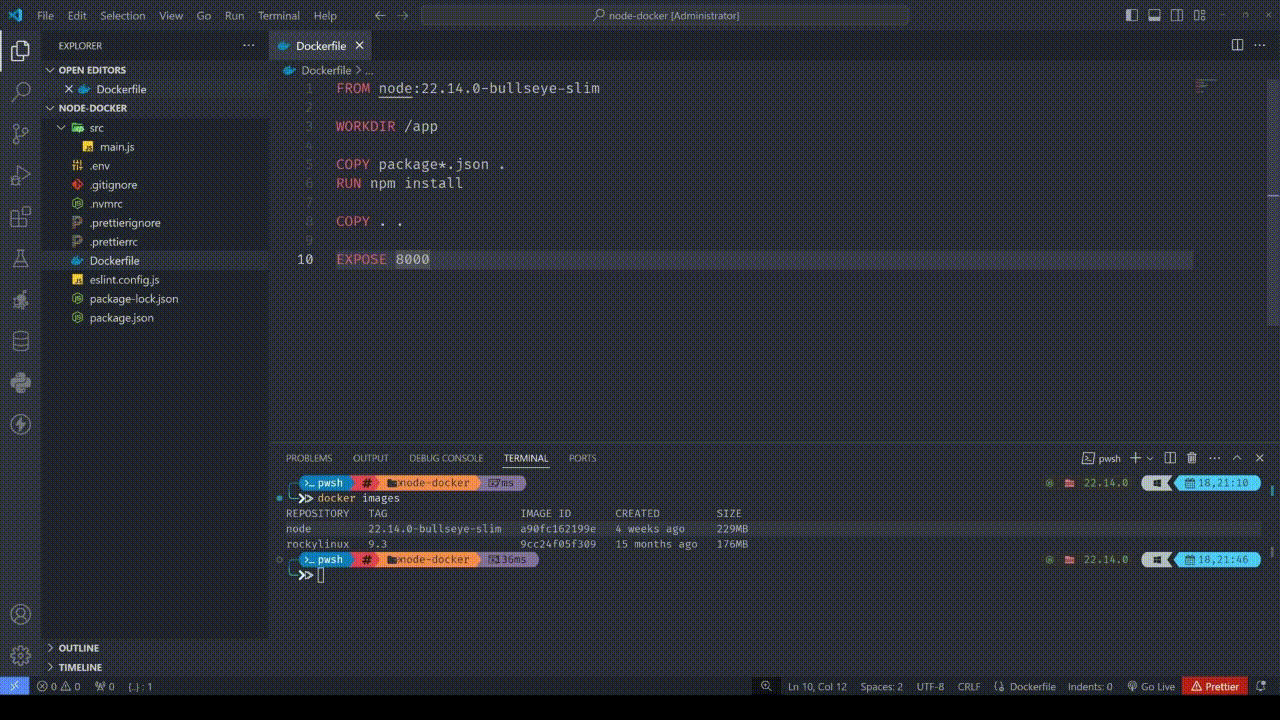Toggle the Primary Side Bar visibility
The width and height of the screenshot is (1280, 720).
(x=1132, y=15)
